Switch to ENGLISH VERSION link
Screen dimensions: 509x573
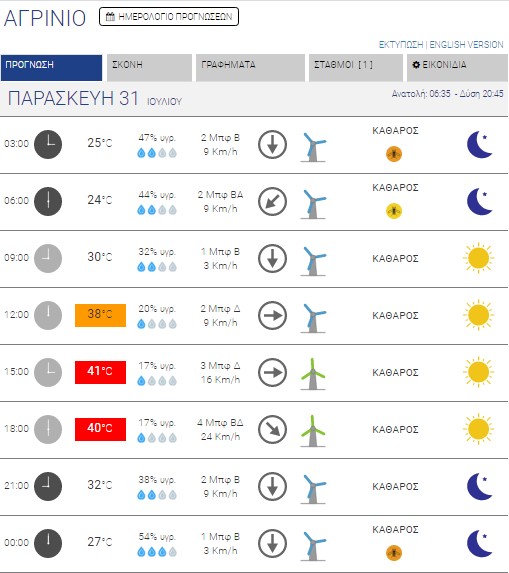point(466,45)
